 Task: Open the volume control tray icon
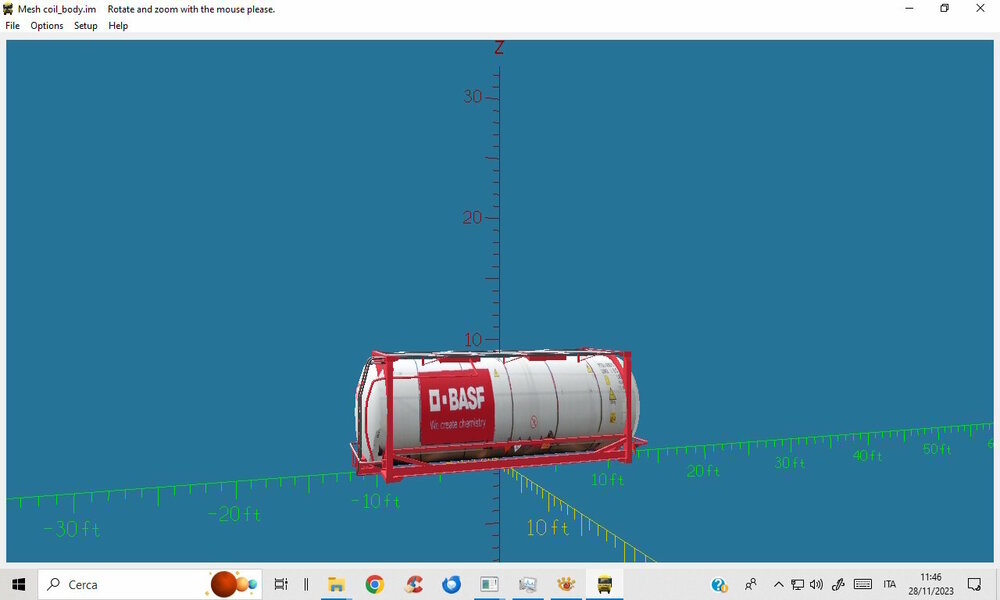coord(816,584)
